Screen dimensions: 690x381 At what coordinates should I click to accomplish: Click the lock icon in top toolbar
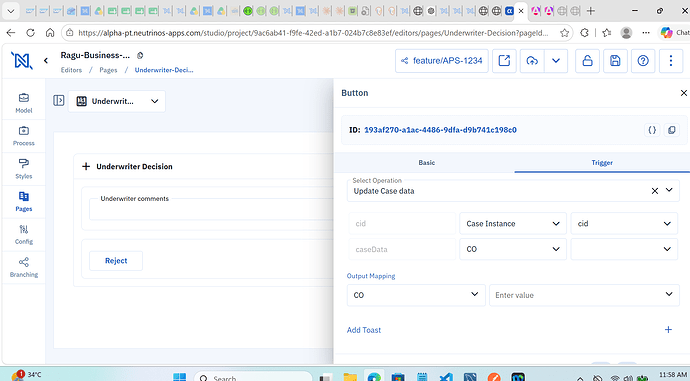pos(587,61)
